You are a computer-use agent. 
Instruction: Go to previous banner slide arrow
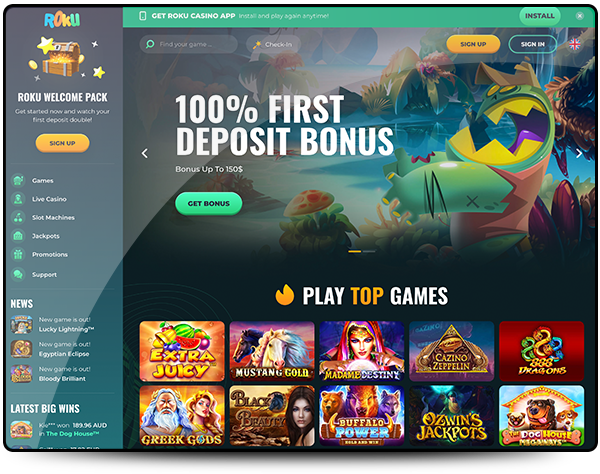pos(145,153)
